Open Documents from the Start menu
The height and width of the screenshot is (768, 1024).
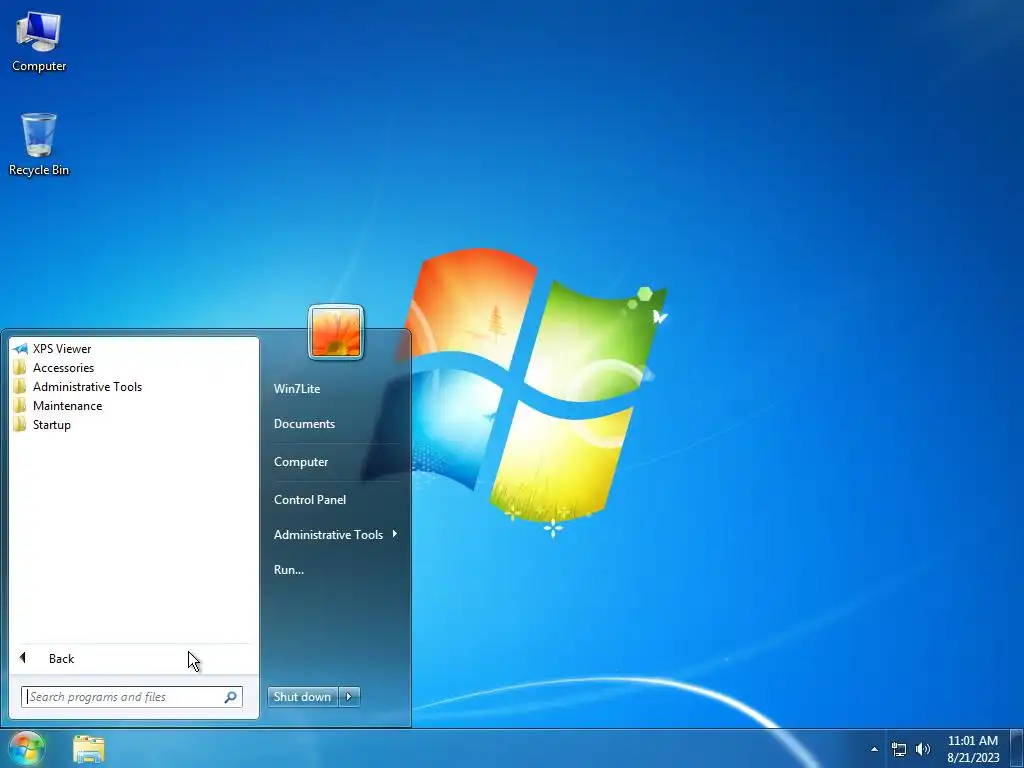pos(304,424)
